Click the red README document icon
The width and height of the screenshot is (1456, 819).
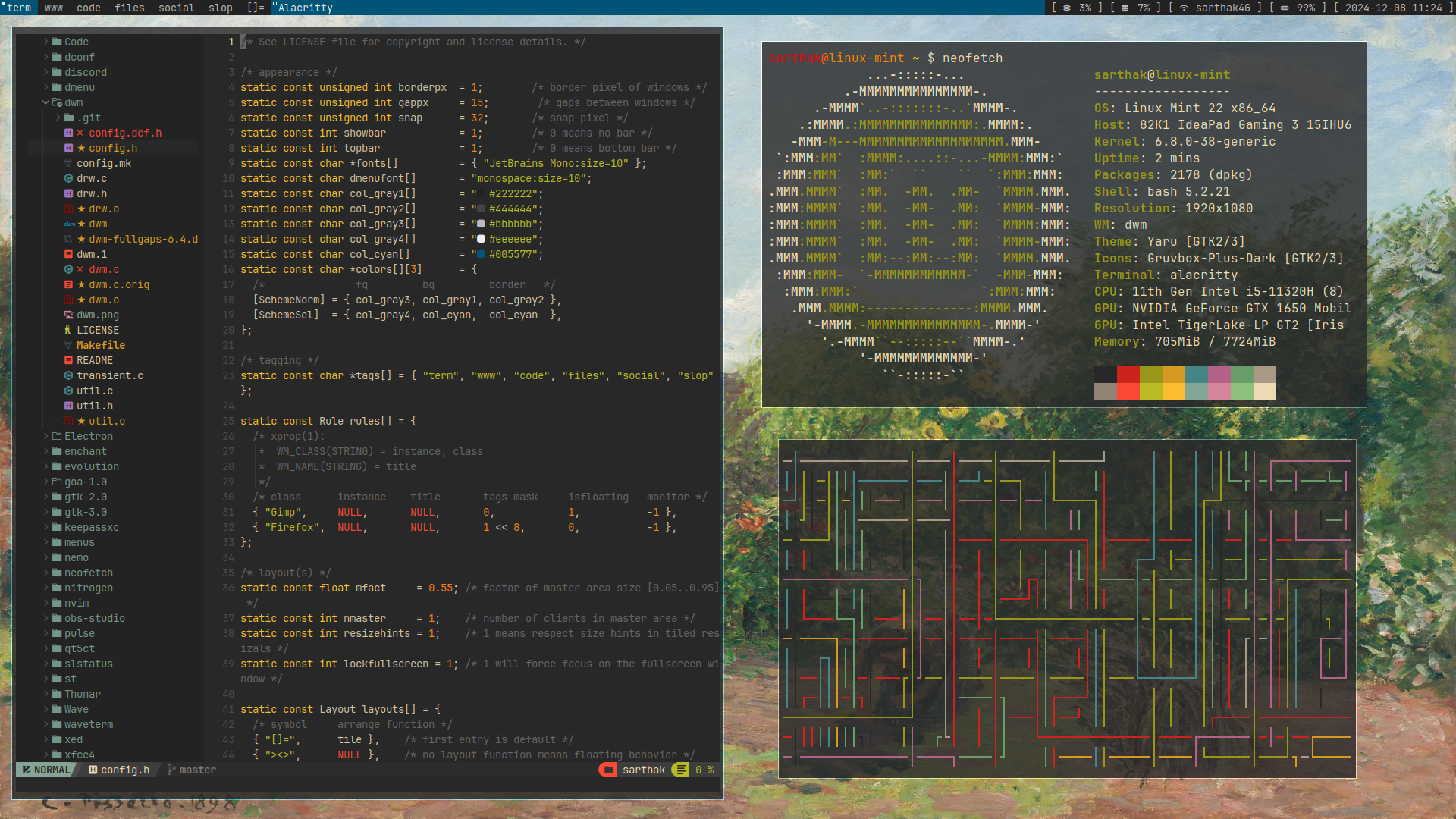pyautogui.click(x=68, y=359)
